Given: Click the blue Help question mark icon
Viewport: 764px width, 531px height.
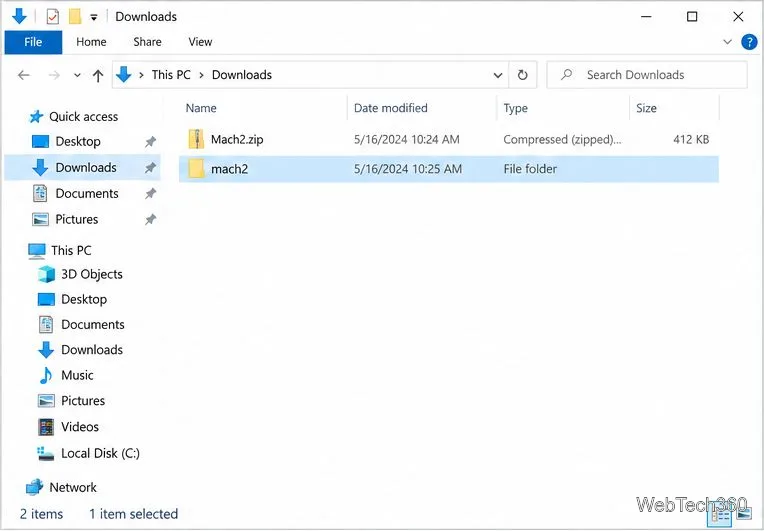Looking at the screenshot, I should pos(749,42).
